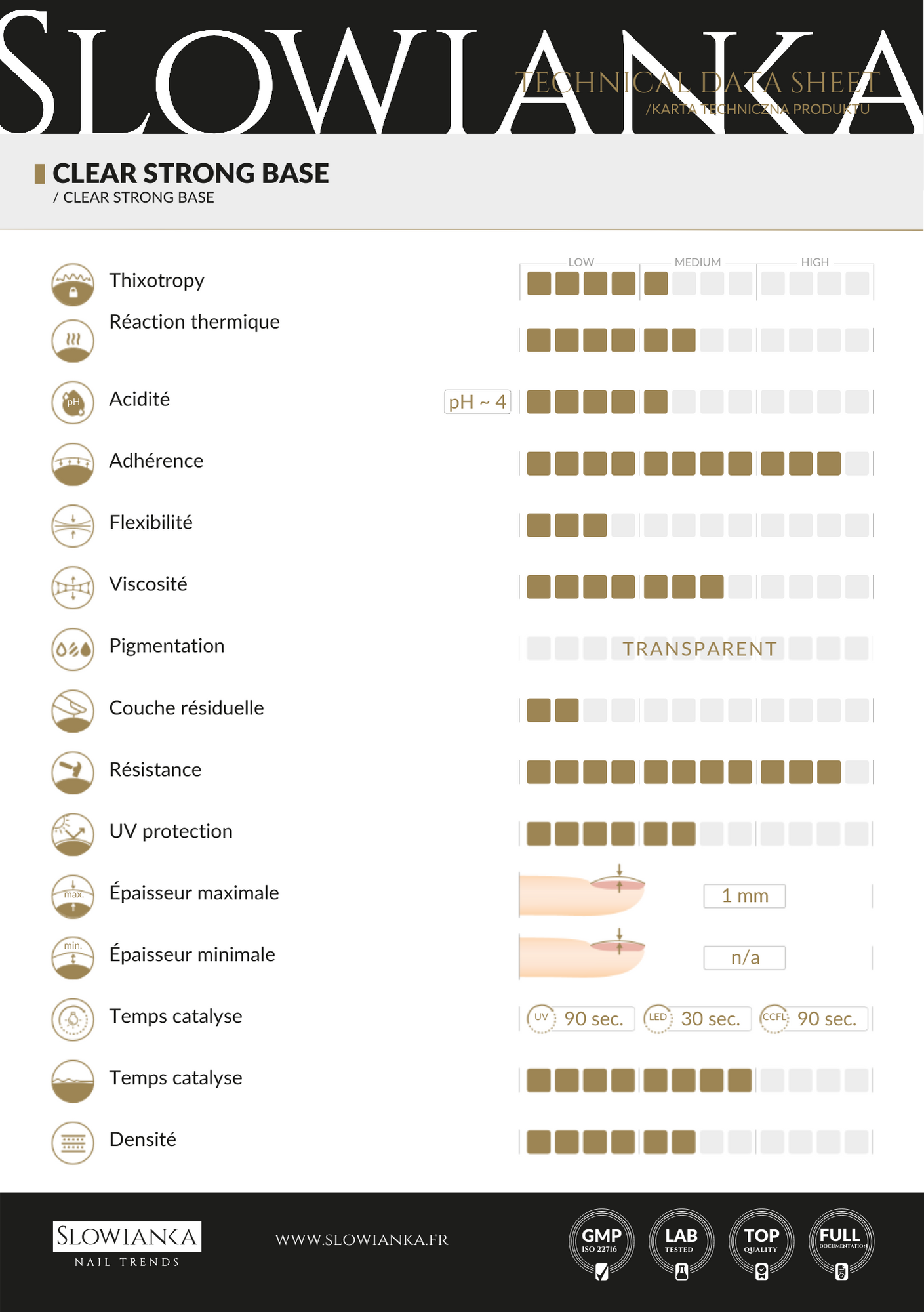Click the LAB TESTED badge
The width and height of the screenshot is (924, 1312).
tap(681, 1243)
